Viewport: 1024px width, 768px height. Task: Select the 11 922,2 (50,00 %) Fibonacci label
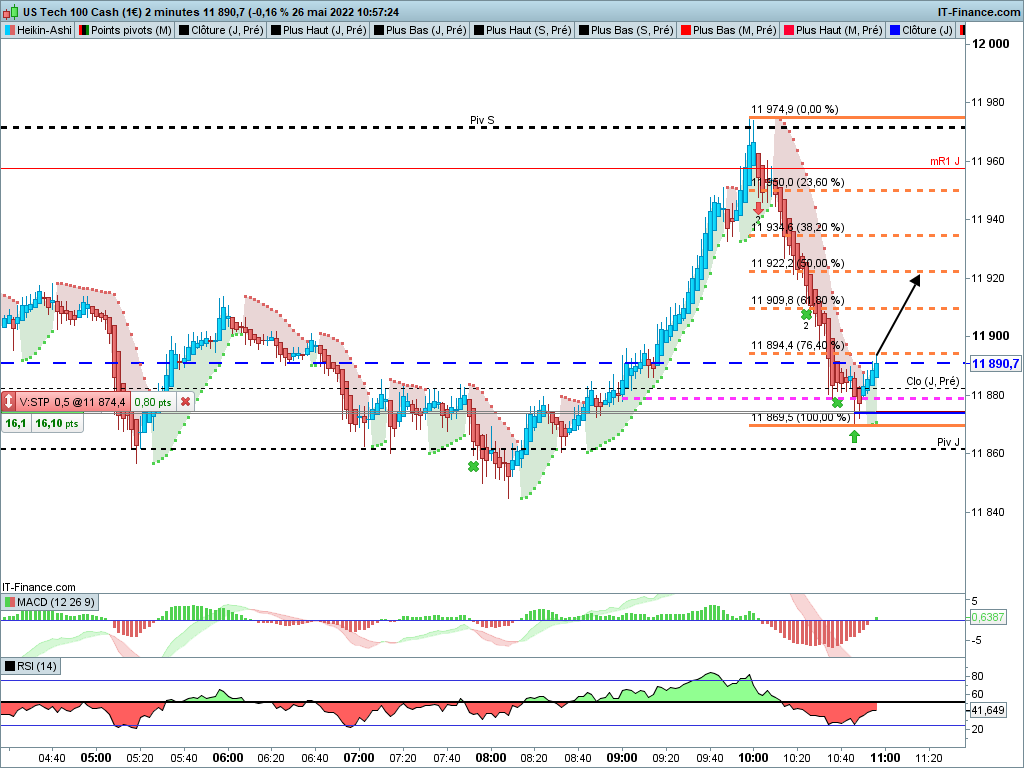tap(797, 263)
